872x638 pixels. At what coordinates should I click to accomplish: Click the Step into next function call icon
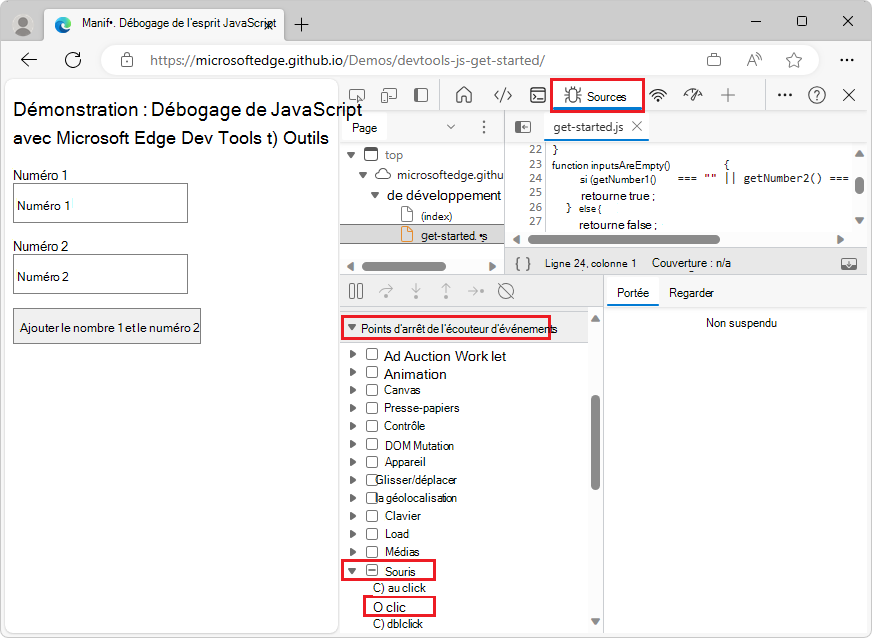417,291
